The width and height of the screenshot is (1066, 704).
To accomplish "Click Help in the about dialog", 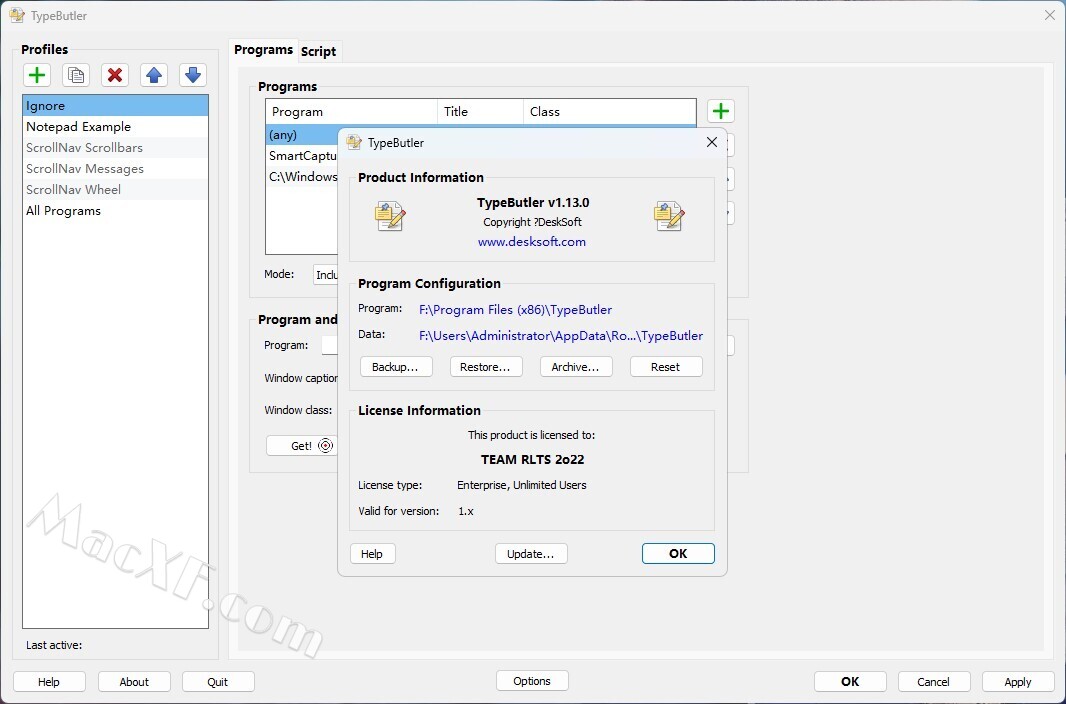I will point(373,554).
